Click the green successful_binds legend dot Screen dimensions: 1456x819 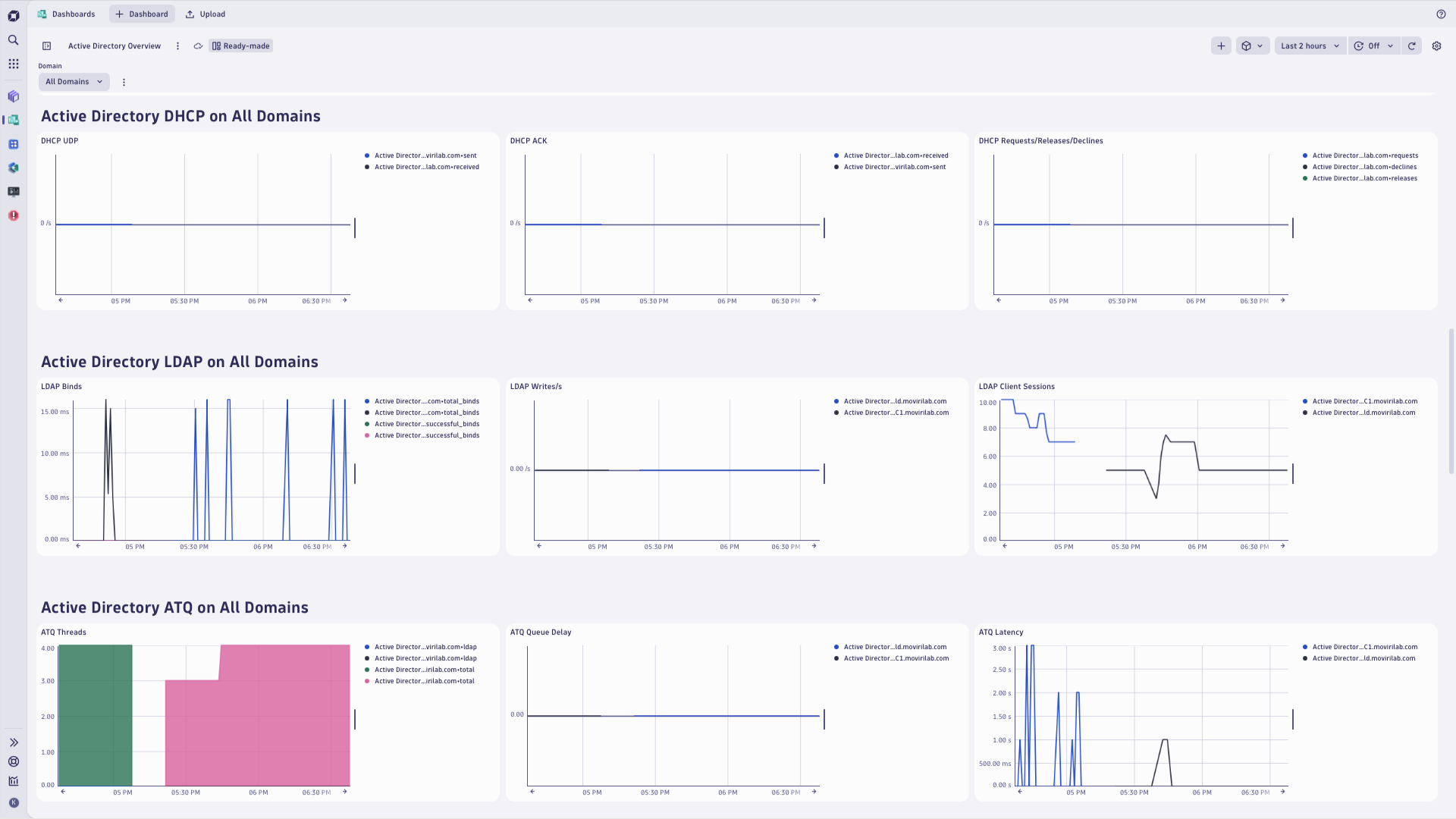tap(367, 424)
